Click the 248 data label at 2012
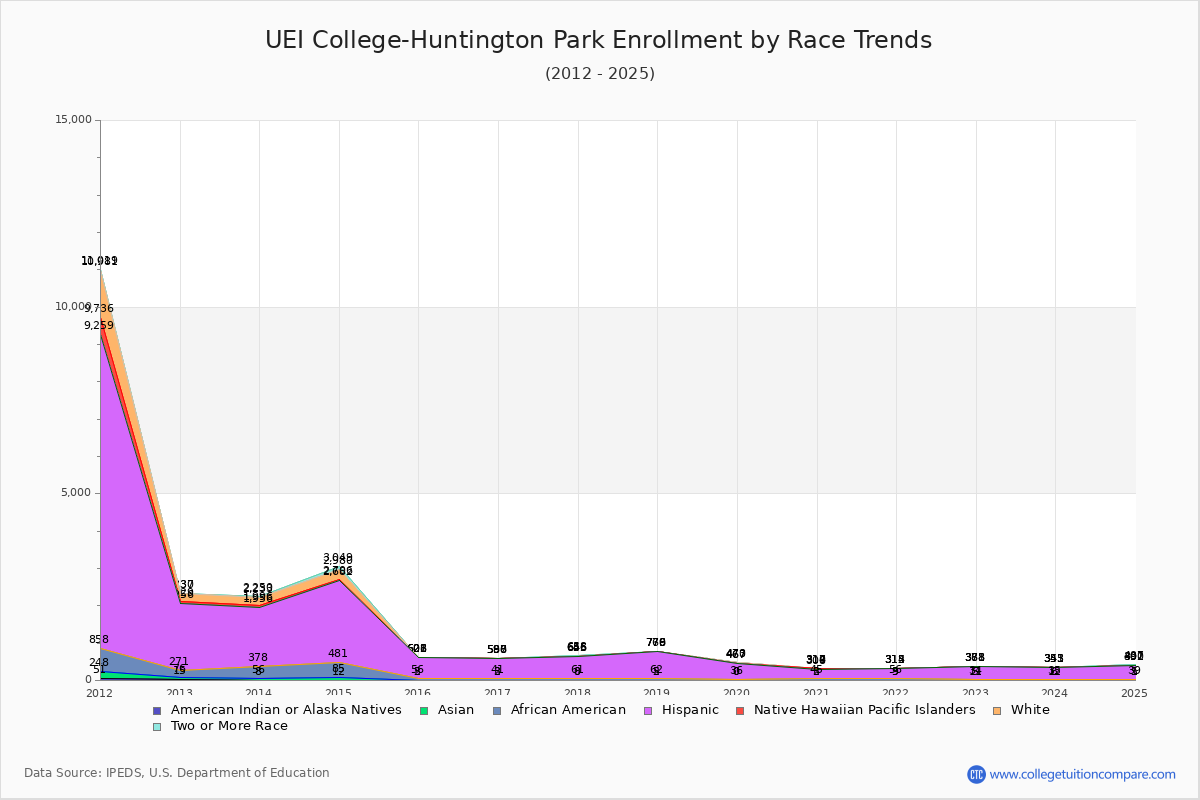Screen dimensions: 1200x800 point(99,663)
